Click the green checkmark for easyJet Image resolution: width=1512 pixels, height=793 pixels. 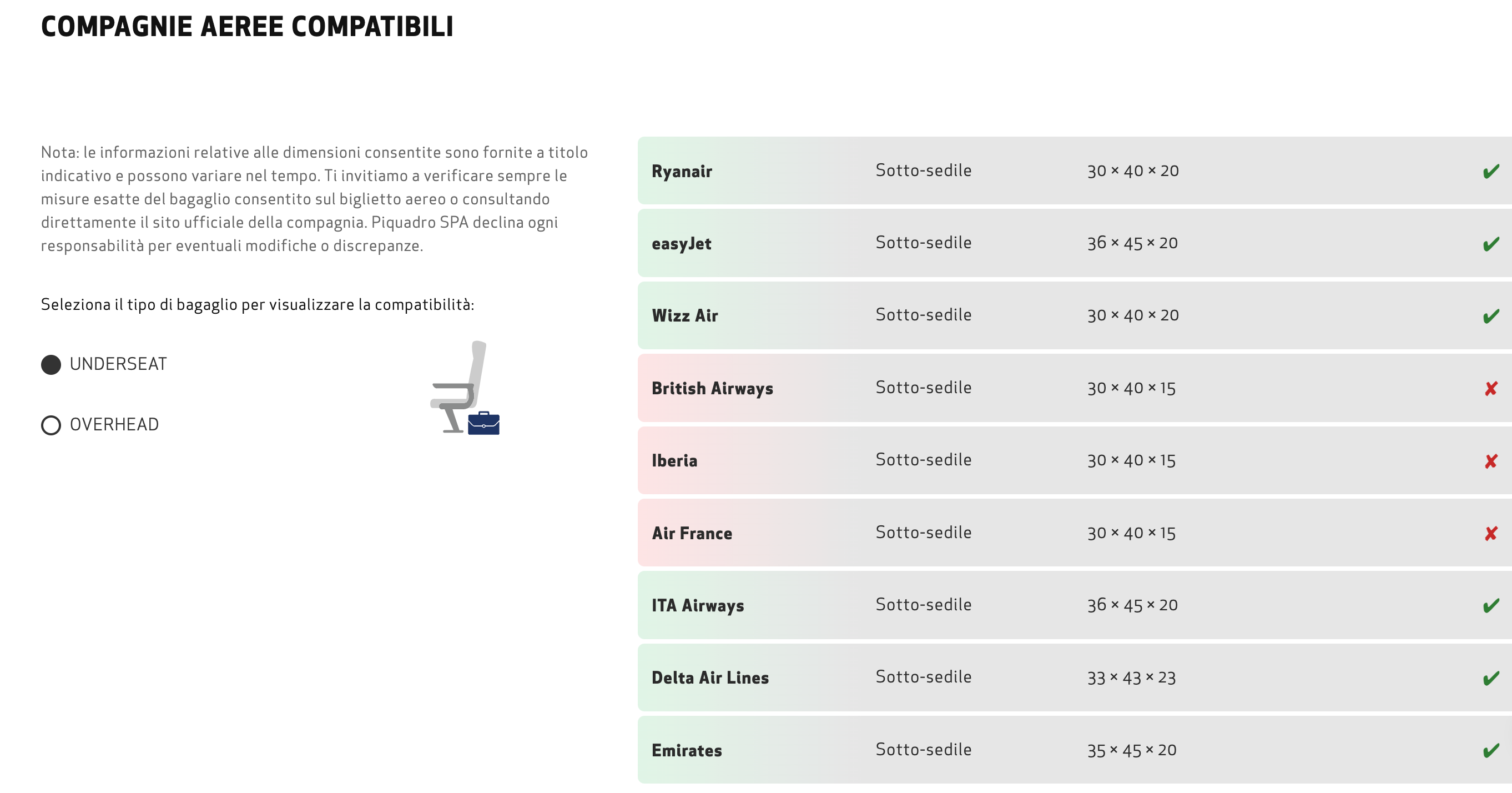(1491, 244)
